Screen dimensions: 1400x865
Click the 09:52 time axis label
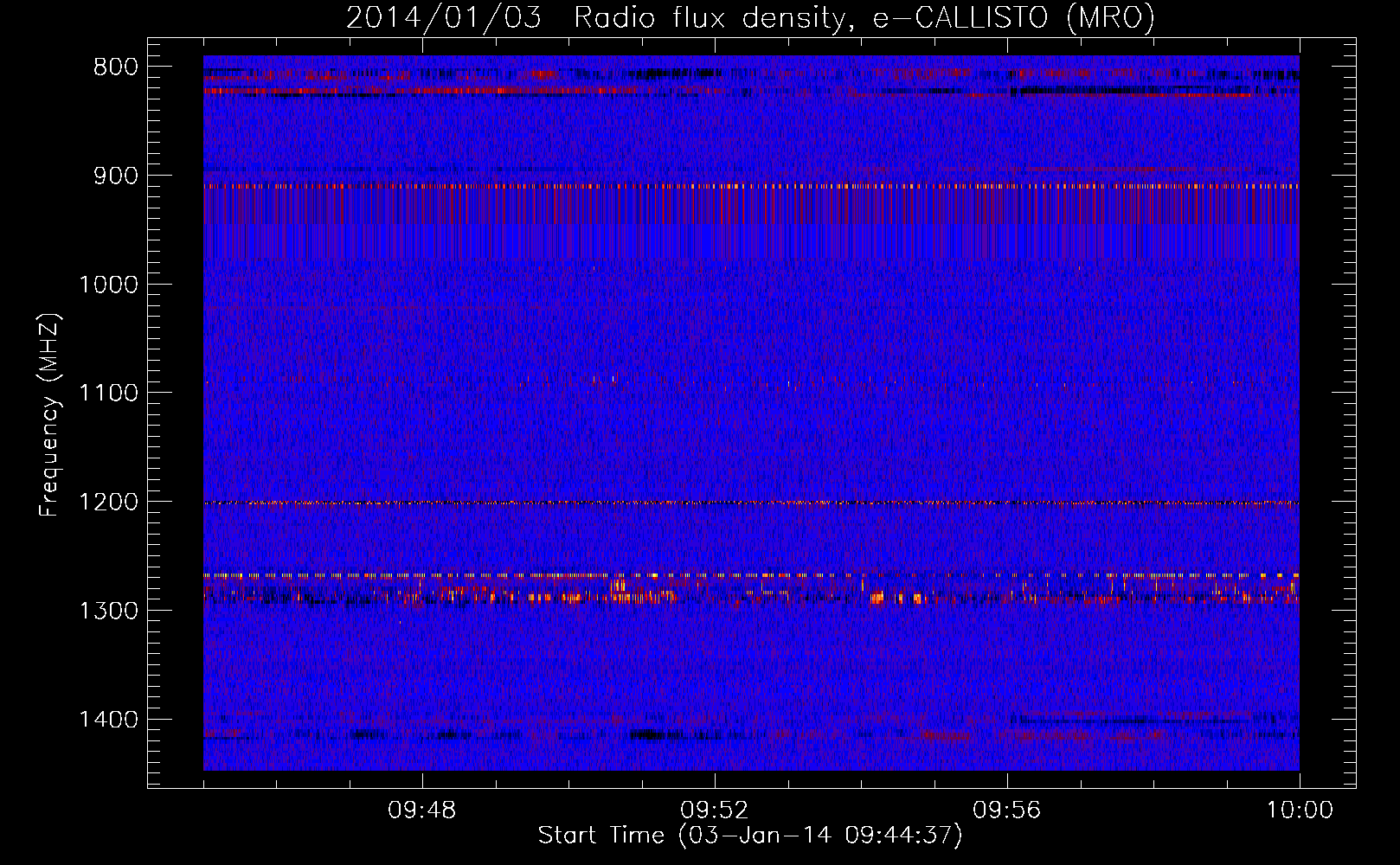click(x=714, y=811)
